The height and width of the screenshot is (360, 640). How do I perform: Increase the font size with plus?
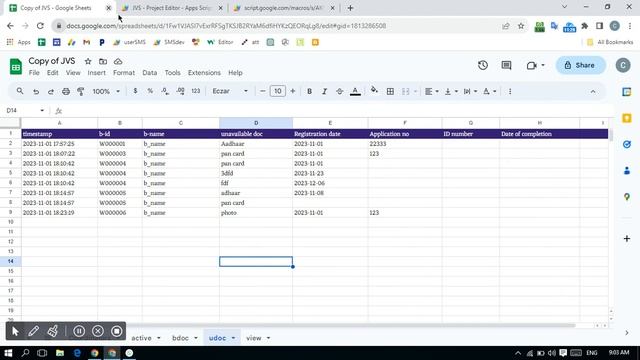click(292, 91)
